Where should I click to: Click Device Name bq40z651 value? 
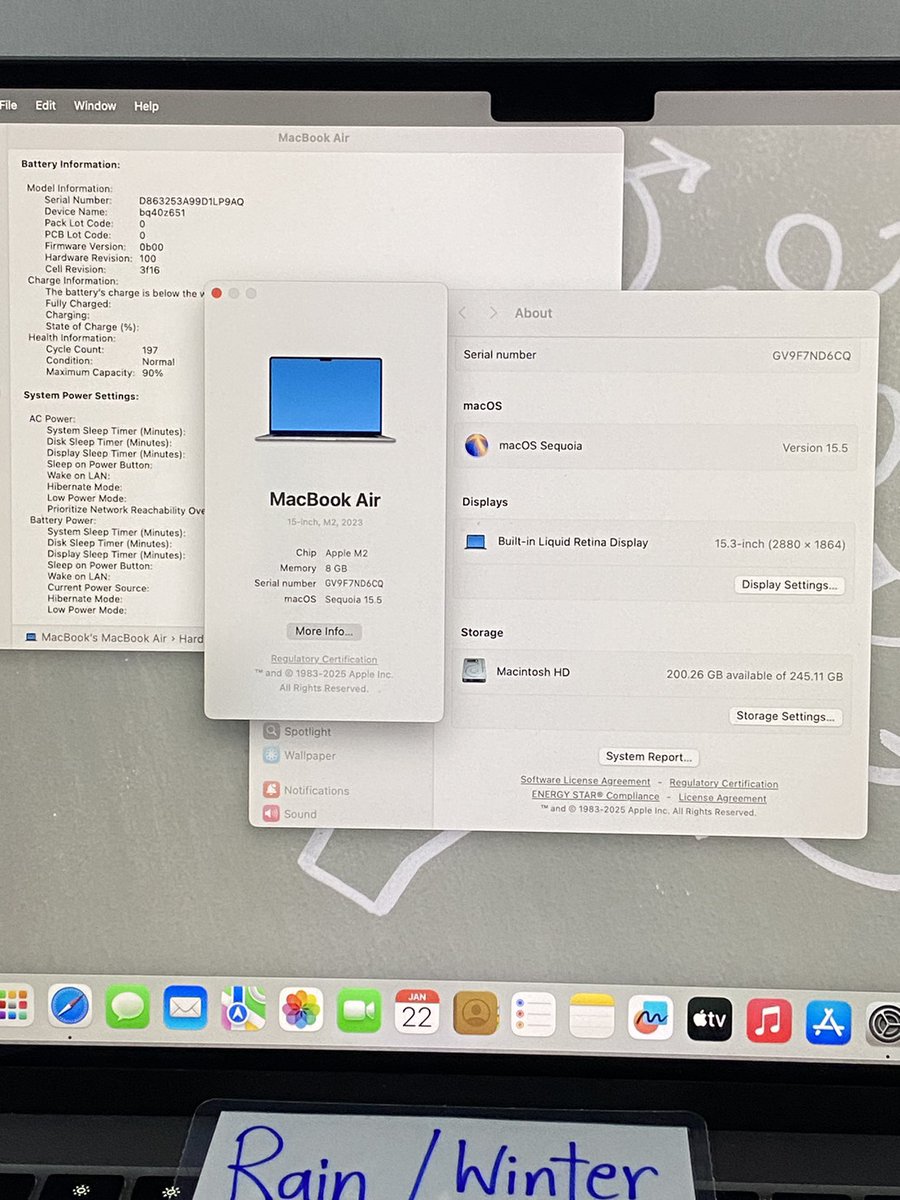162,212
